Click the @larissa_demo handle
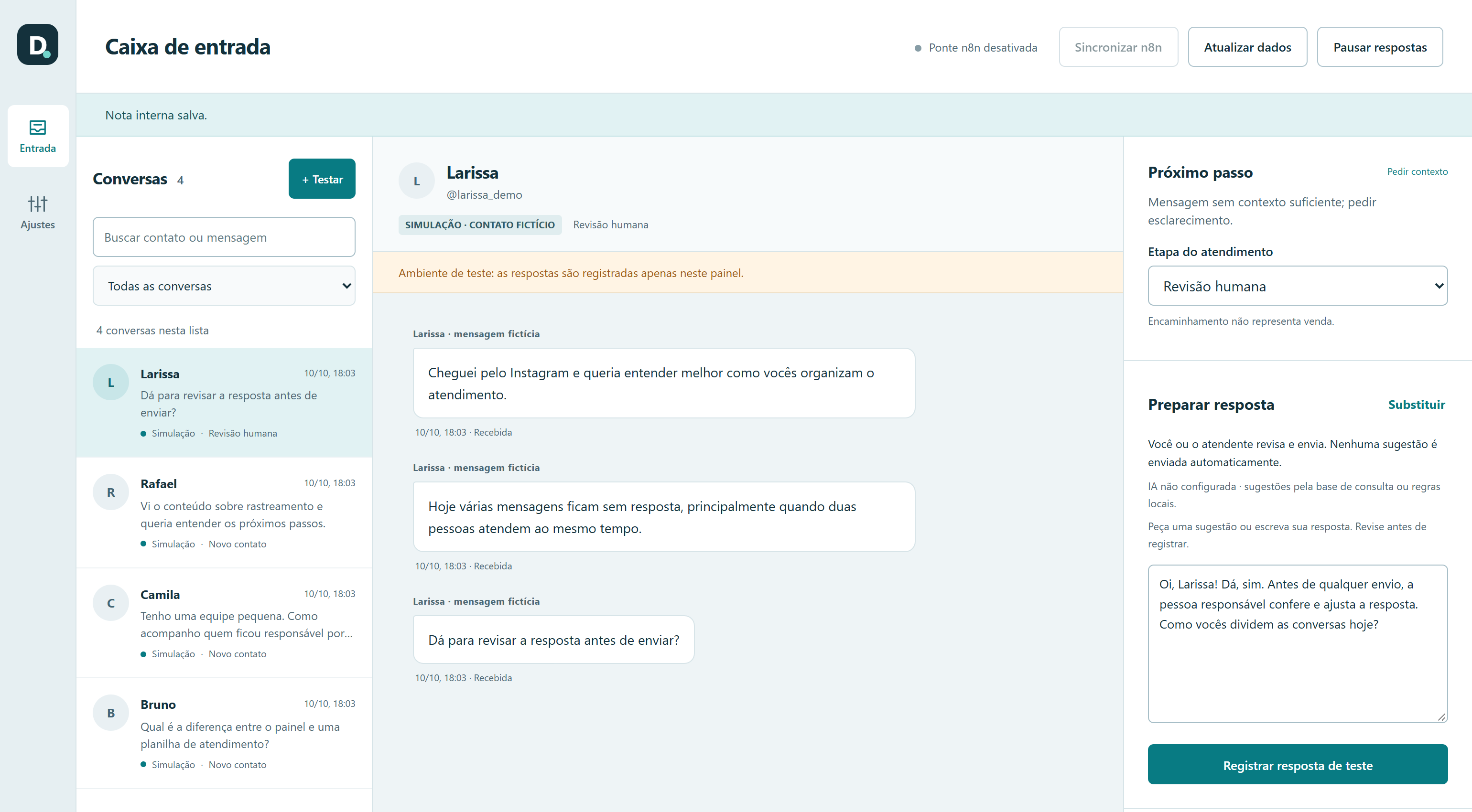This screenshot has height=812, width=1472. point(484,195)
